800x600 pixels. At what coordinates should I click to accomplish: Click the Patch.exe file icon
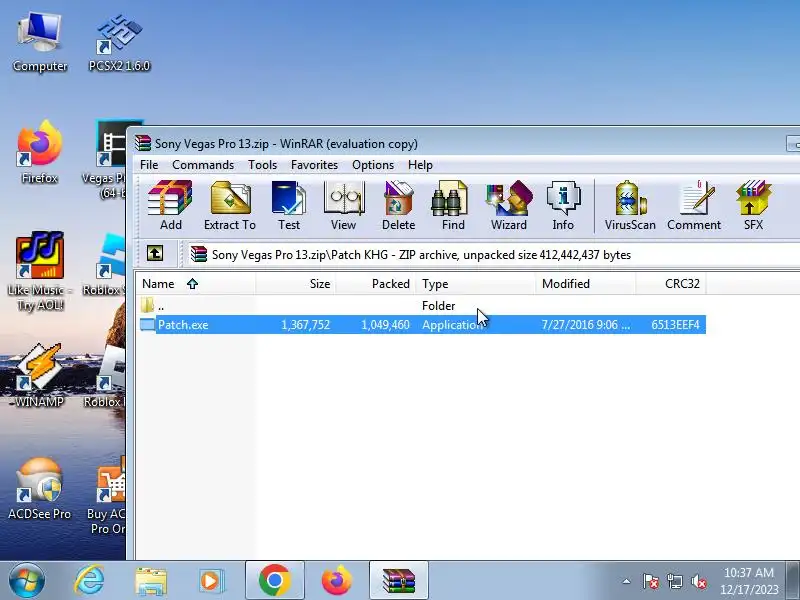(147, 324)
